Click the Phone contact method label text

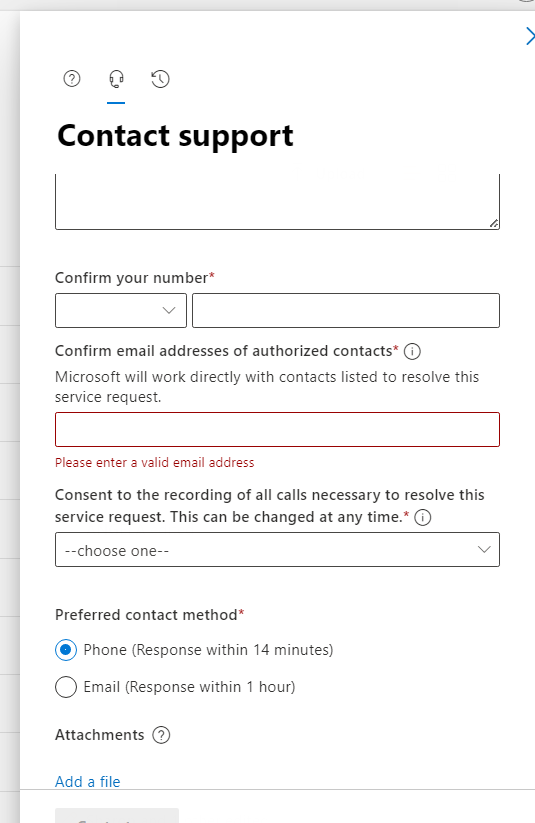pyautogui.click(x=208, y=650)
